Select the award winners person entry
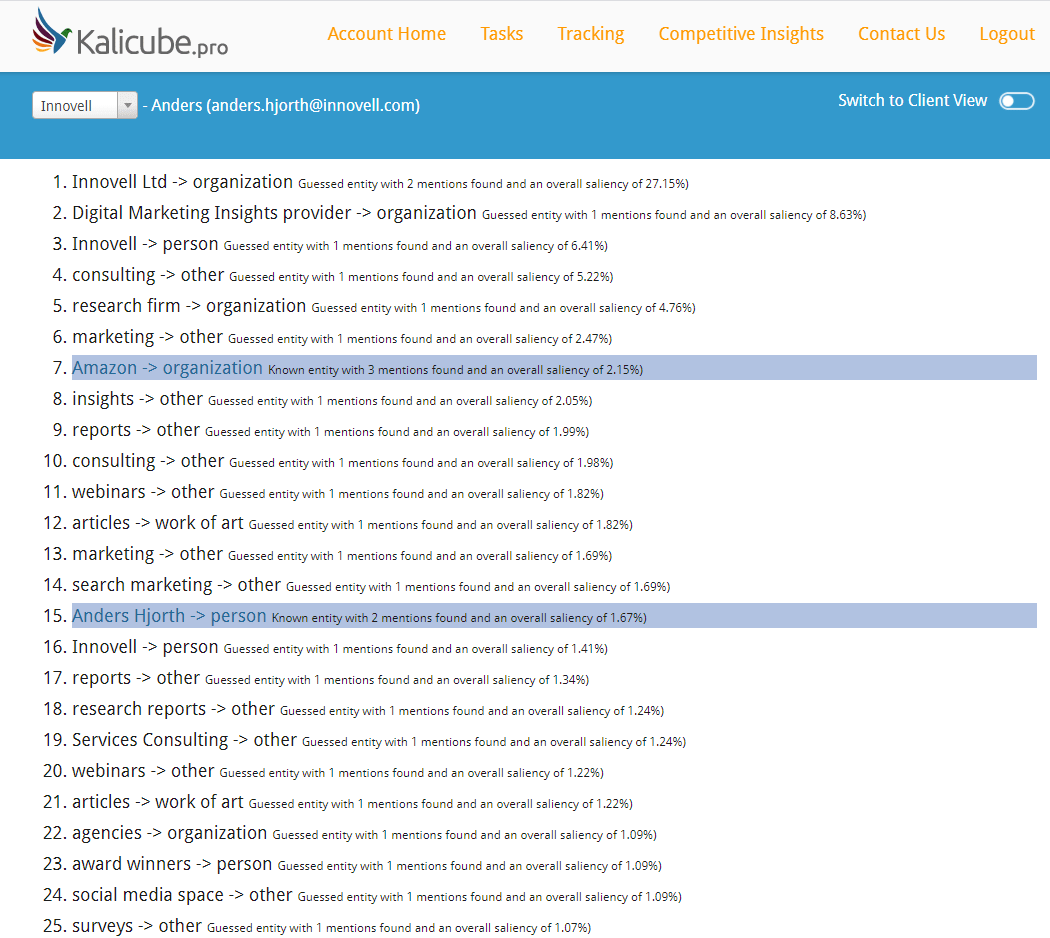The height and width of the screenshot is (938, 1050). tap(367, 864)
